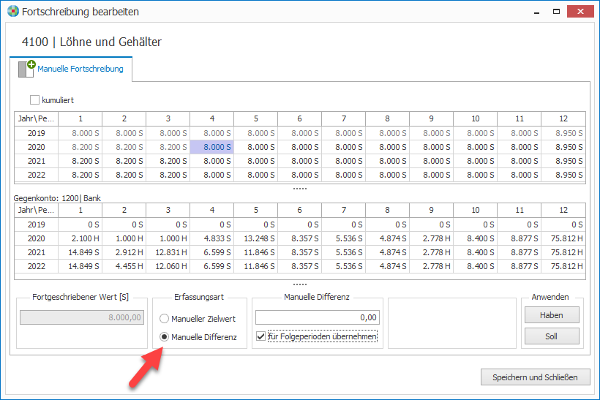The height and width of the screenshot is (400, 600).
Task: Click column header 6 in the Gegenkonto table
Action: coord(300,210)
